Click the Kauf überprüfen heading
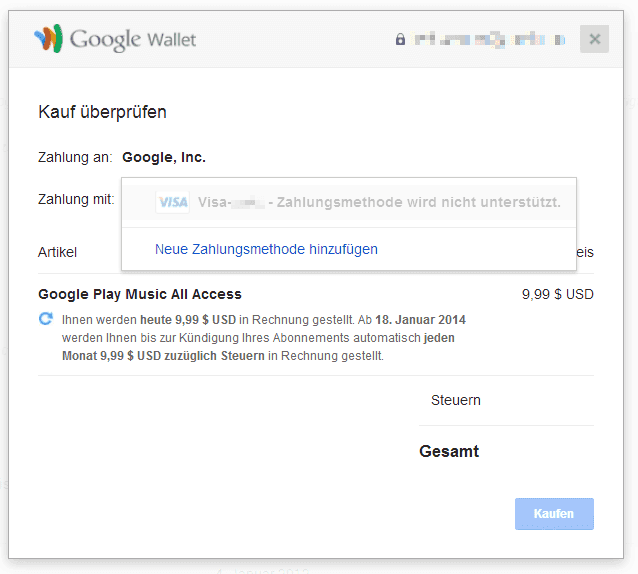This screenshot has height=574, width=638. [103, 112]
